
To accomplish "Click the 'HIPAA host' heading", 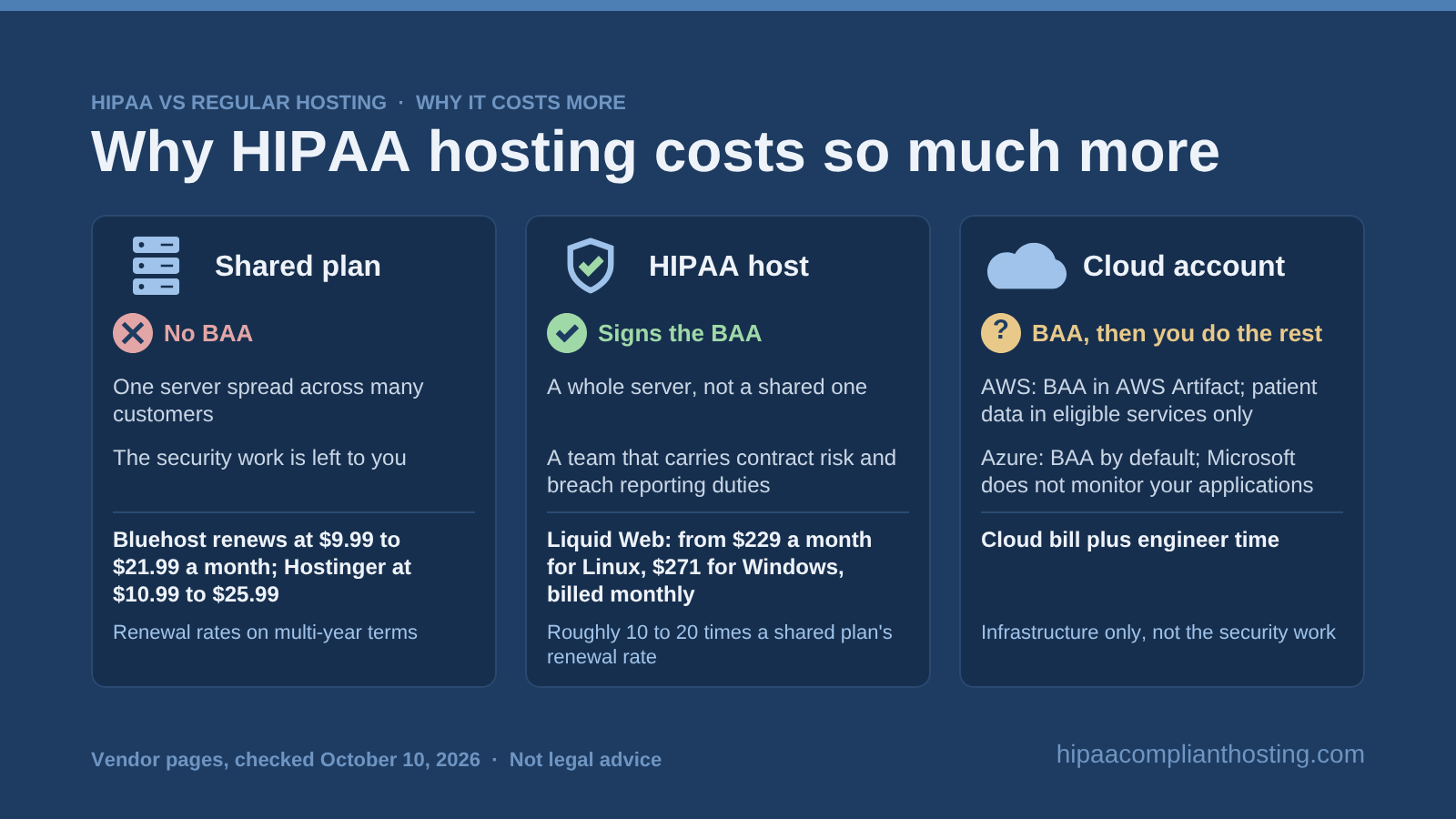I will coord(729,266).
